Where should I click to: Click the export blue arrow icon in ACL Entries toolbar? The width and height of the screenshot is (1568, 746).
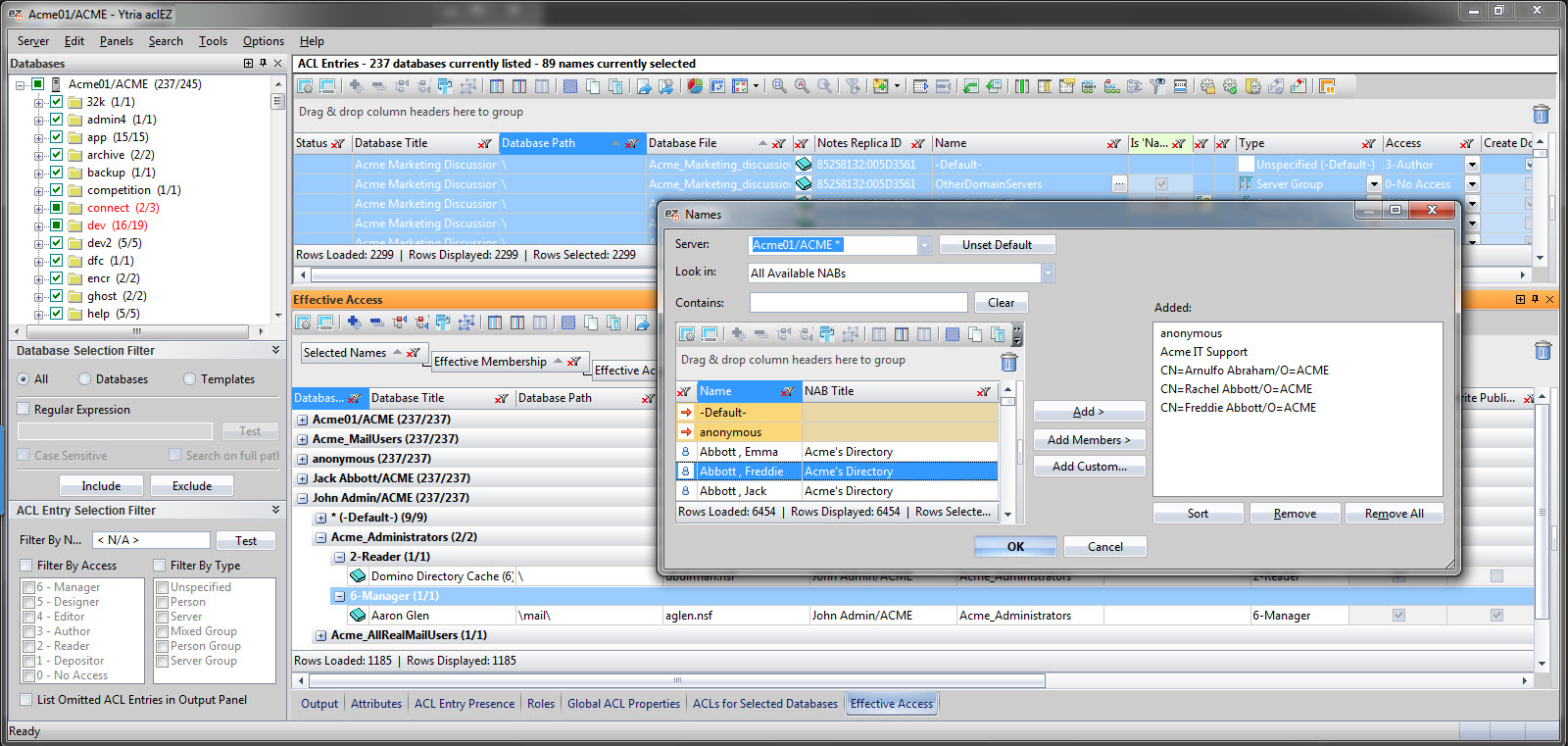[644, 86]
